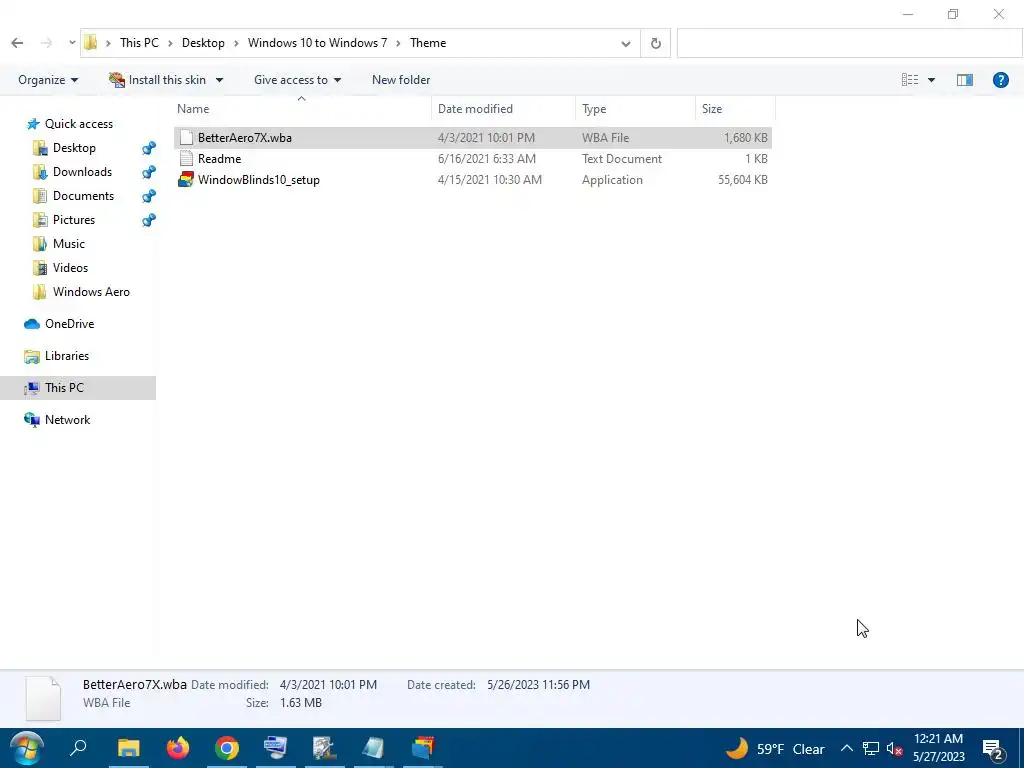
Task: Click pin icon beside Downloads
Action: pyautogui.click(x=149, y=172)
